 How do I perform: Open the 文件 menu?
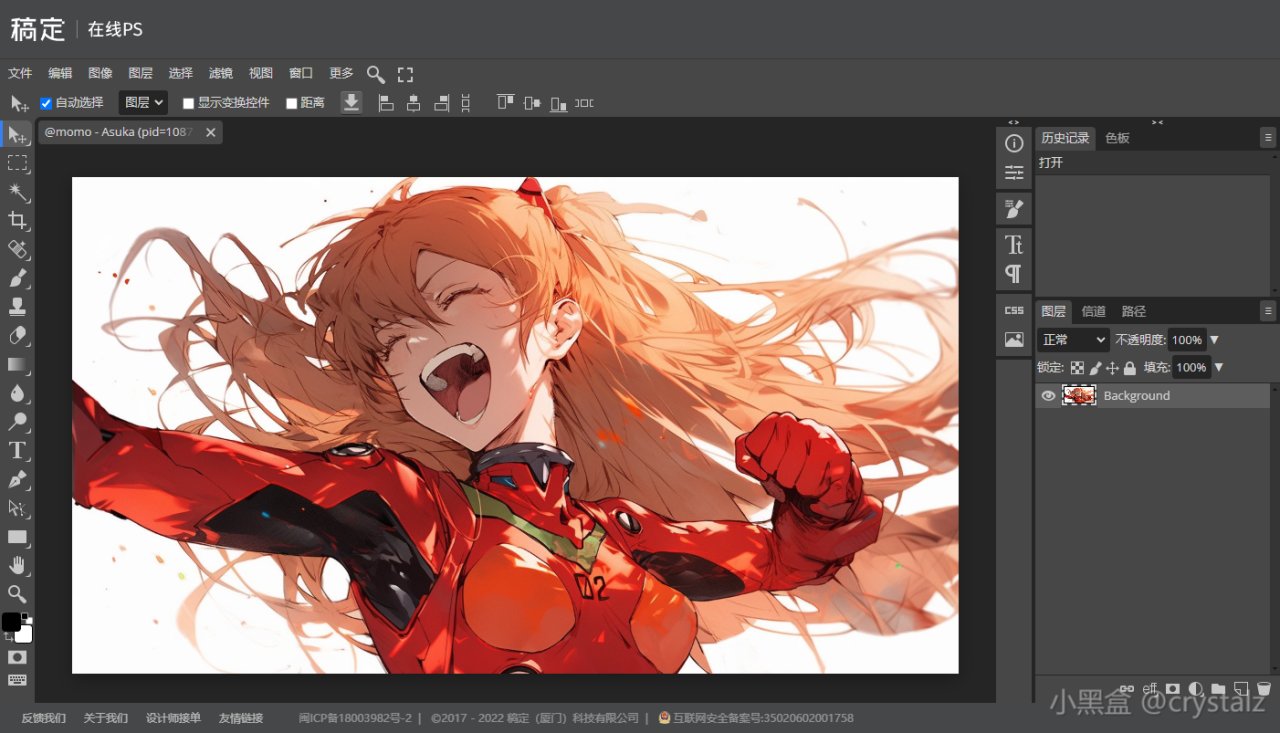pyautogui.click(x=20, y=74)
